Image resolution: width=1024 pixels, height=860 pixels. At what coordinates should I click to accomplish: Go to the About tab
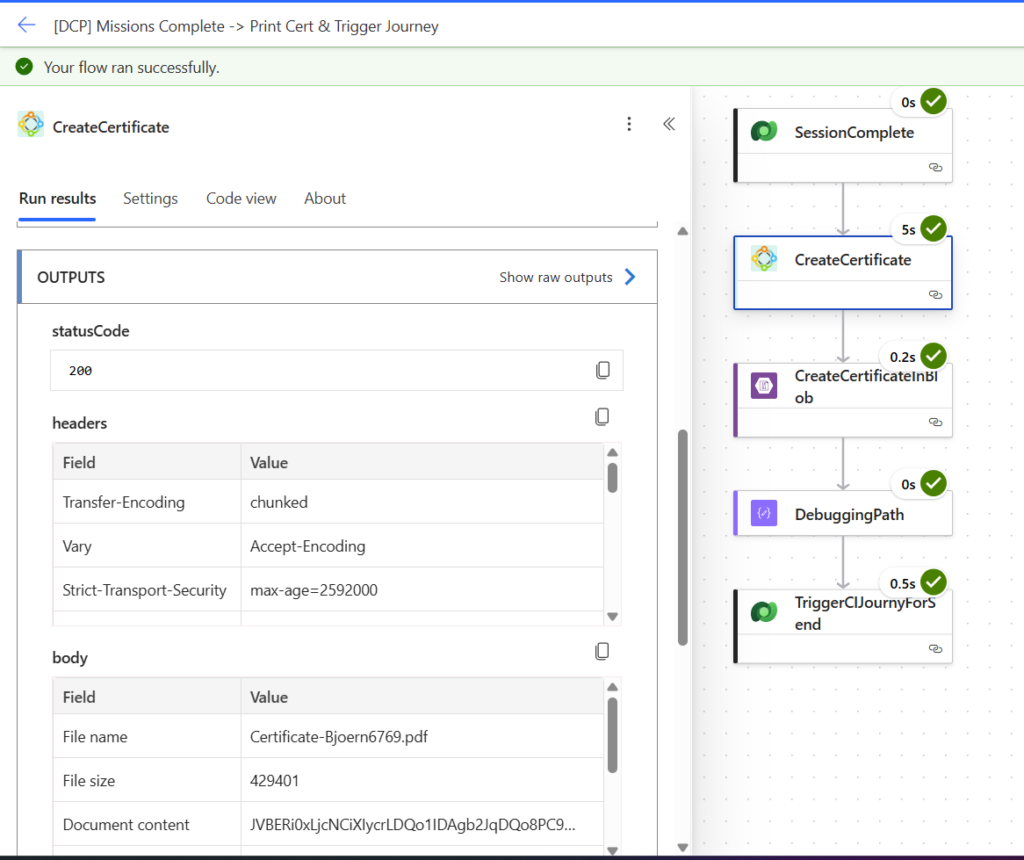click(325, 198)
